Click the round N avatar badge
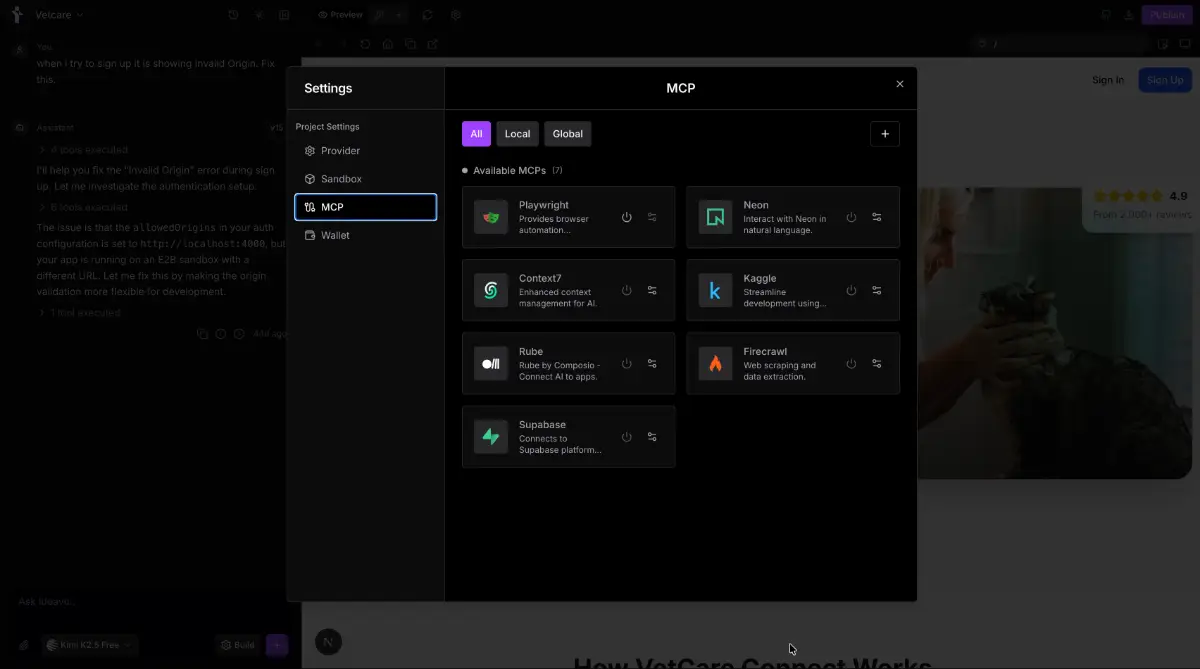Screen dimensions: 1200x669 pos(329,642)
